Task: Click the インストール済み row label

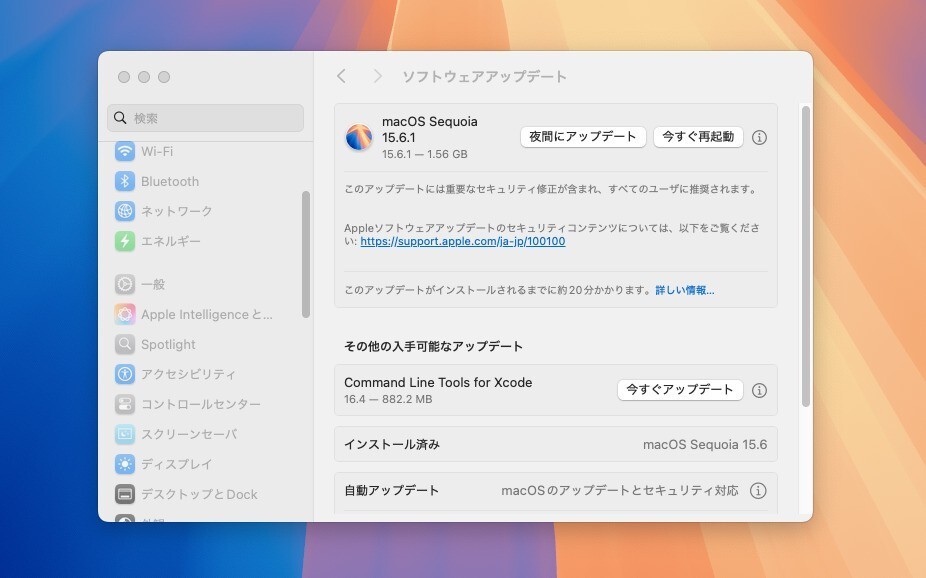Action: [392, 444]
